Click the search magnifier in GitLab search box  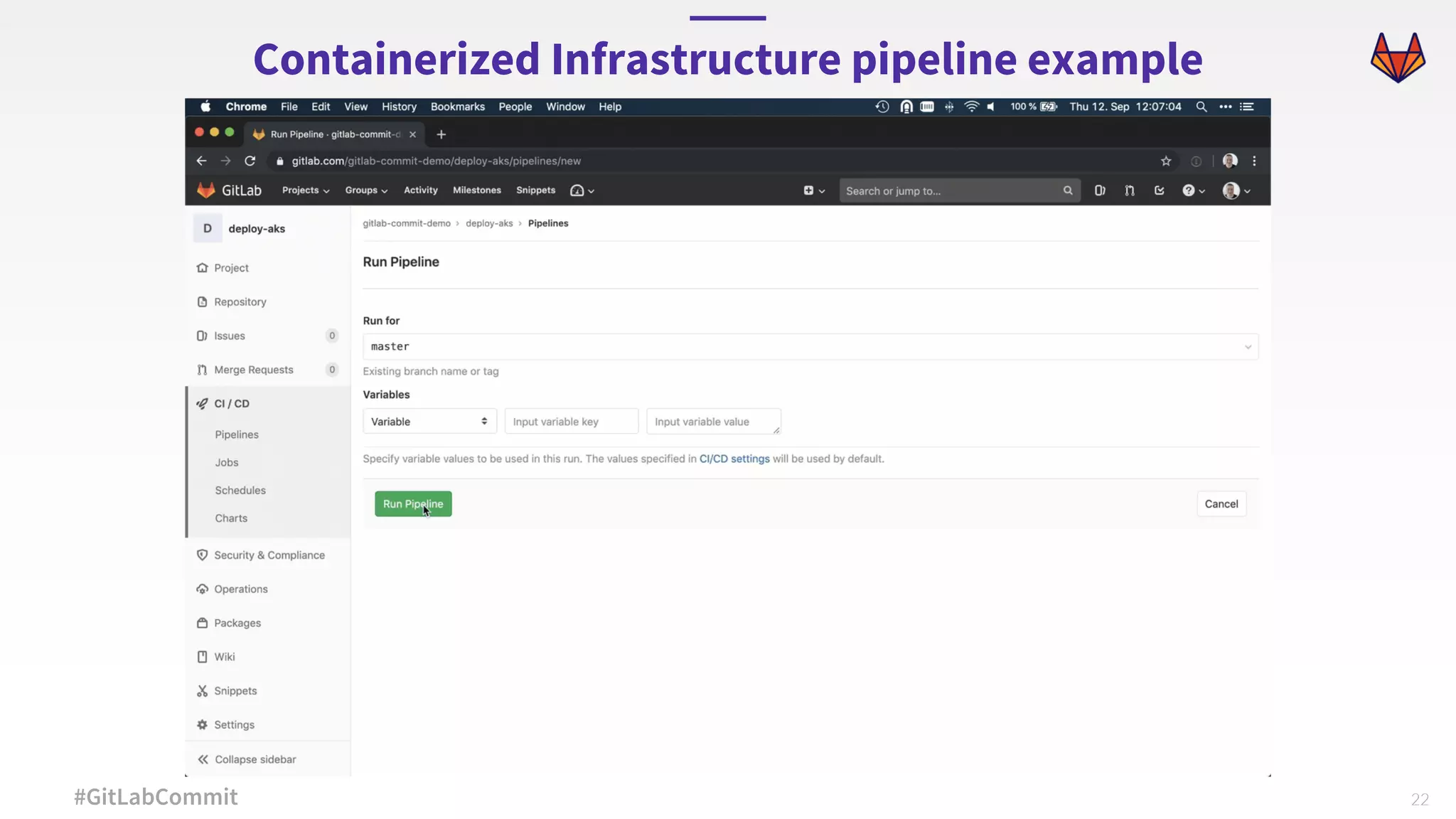[x=1068, y=191]
